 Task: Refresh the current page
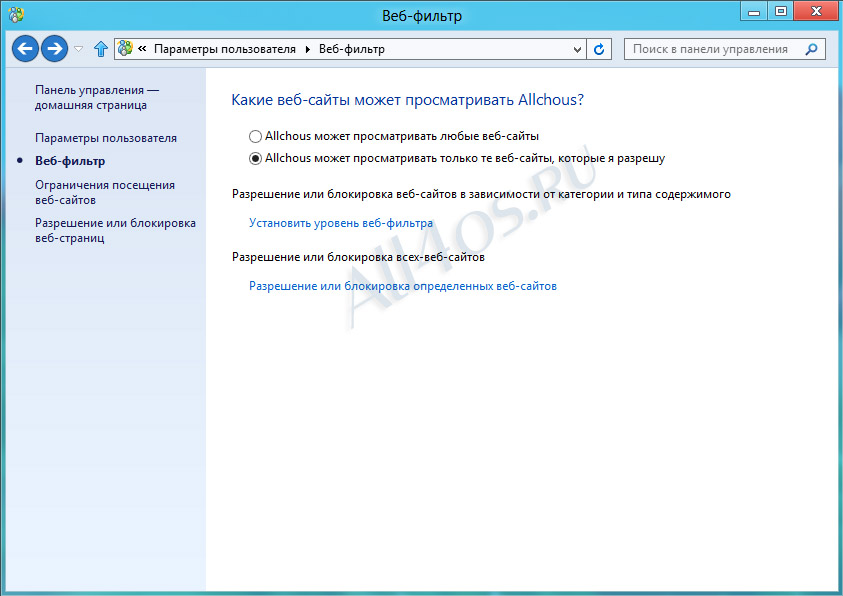tap(599, 49)
